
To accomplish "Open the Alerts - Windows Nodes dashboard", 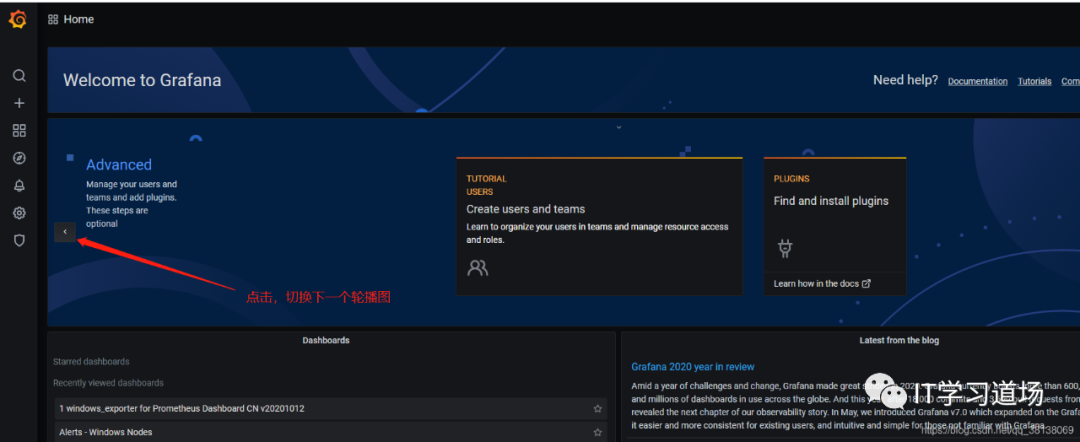I will 331,432.
